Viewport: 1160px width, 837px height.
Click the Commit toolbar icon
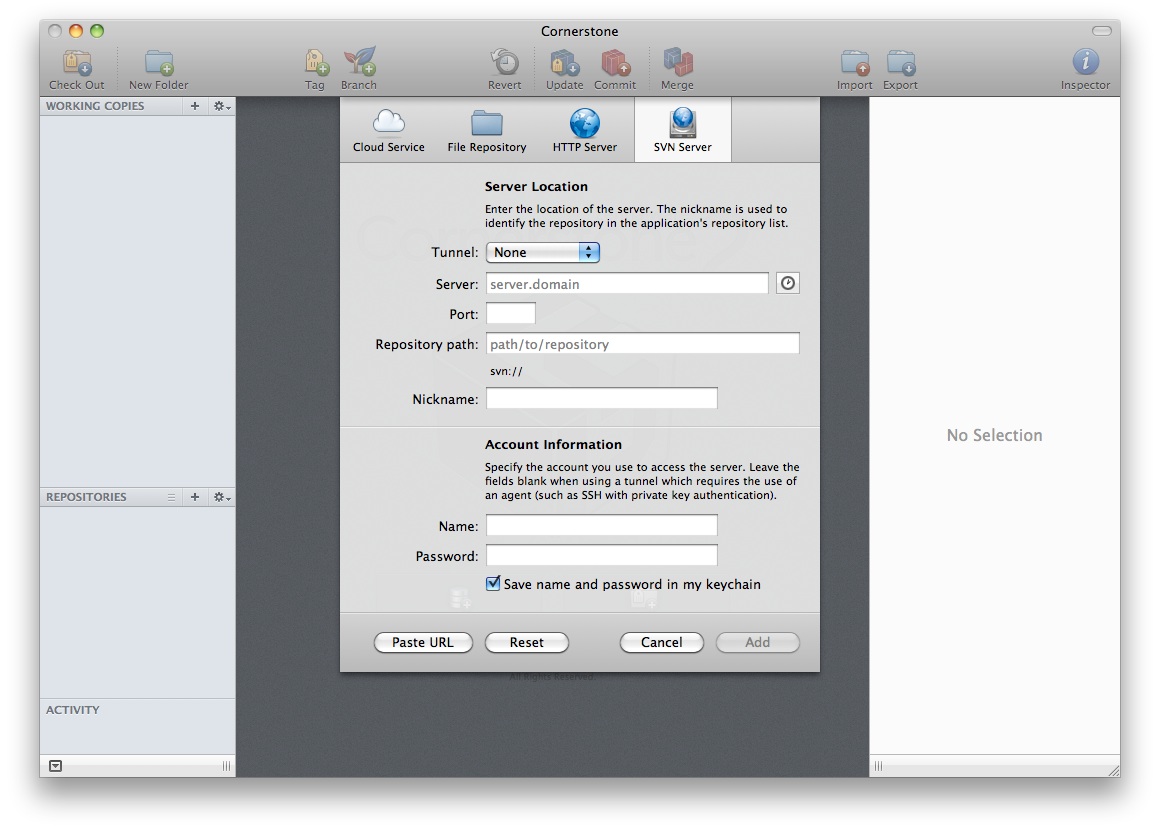click(615, 70)
